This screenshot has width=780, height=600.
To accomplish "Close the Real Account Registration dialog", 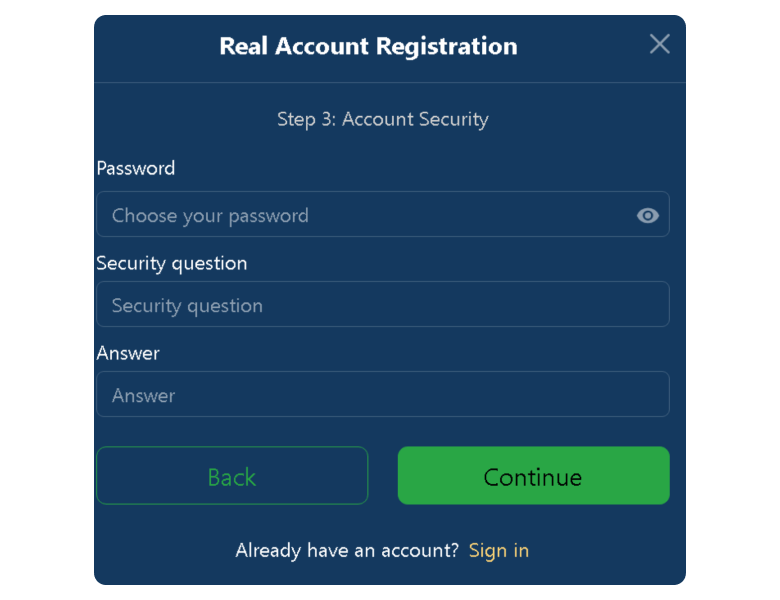I will coord(659,44).
